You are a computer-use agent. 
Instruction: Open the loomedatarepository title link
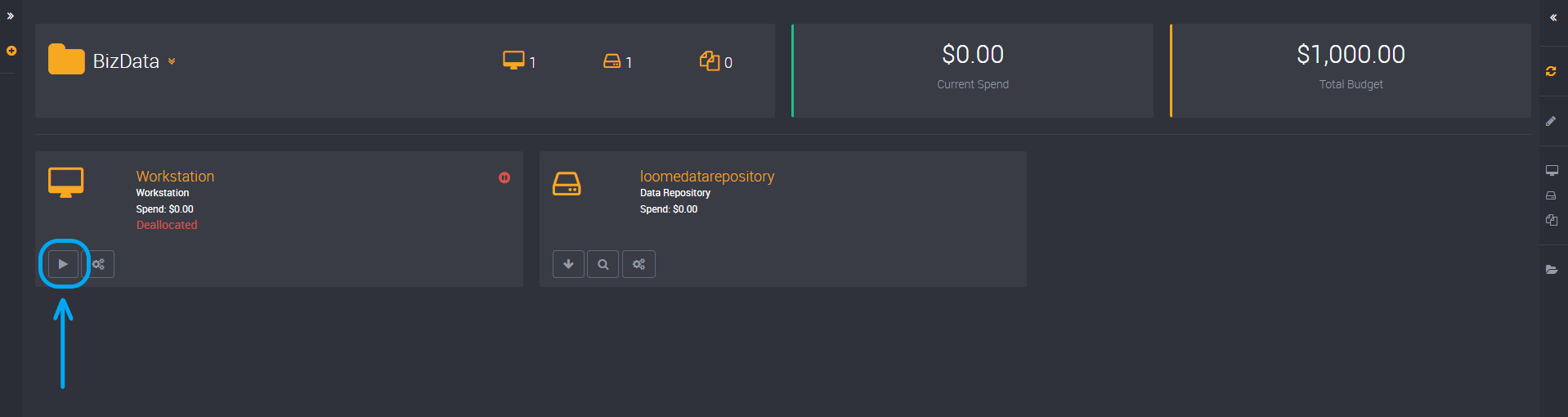click(707, 176)
